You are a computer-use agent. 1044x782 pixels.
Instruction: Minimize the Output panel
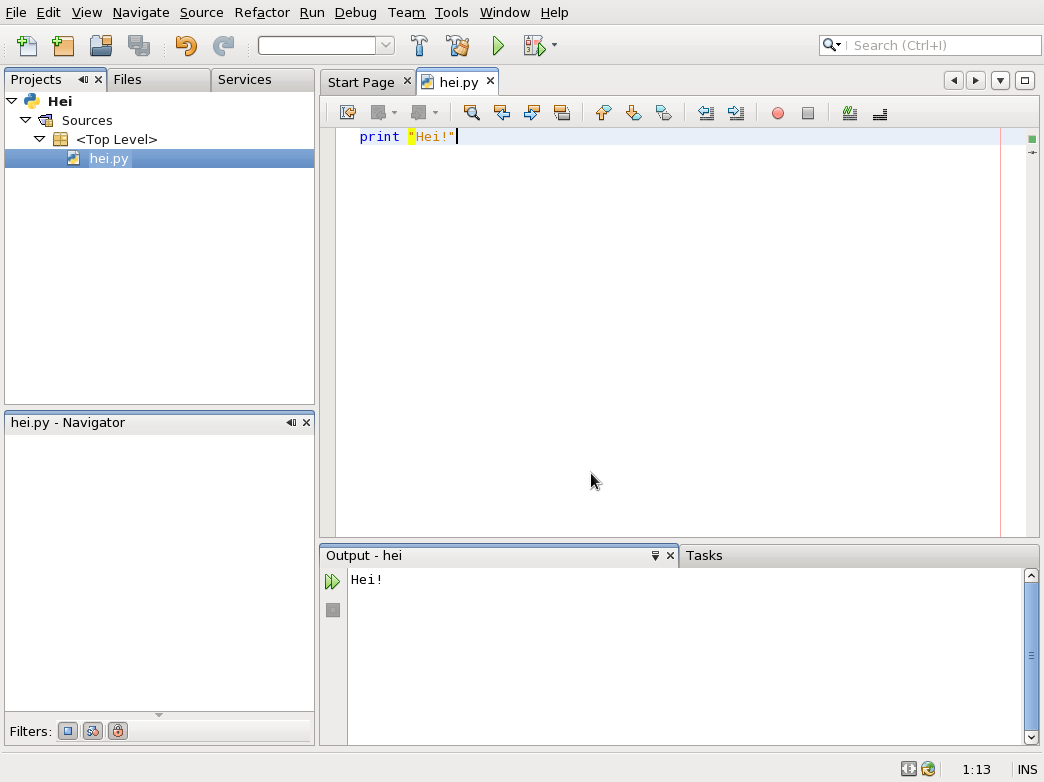[655, 556]
